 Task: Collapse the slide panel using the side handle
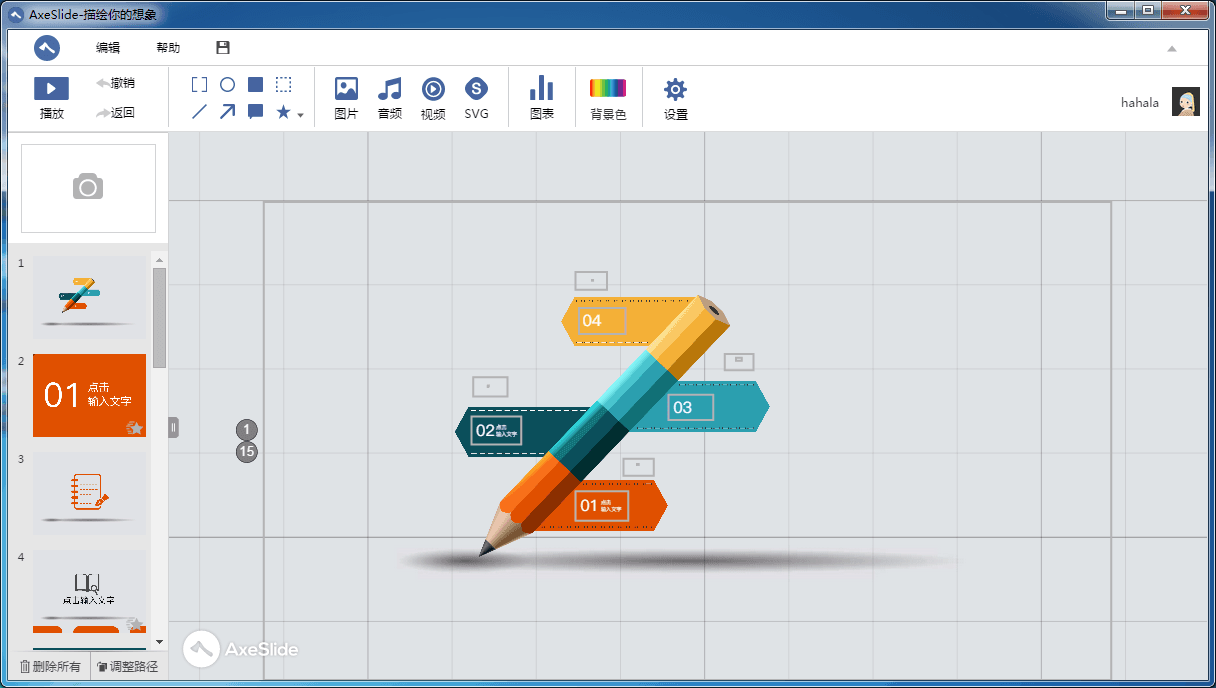click(173, 427)
